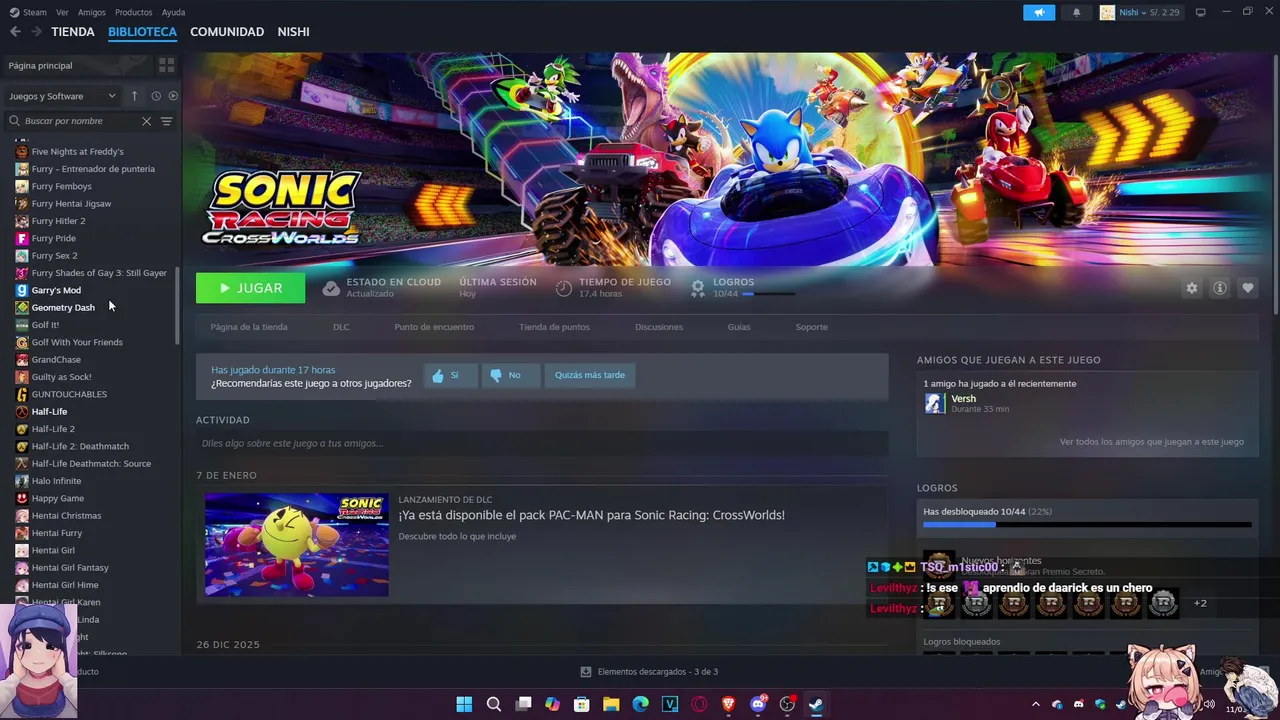Viewport: 1280px width, 720px height.
Task: Click the ready-to-play filter icon
Action: (x=173, y=96)
